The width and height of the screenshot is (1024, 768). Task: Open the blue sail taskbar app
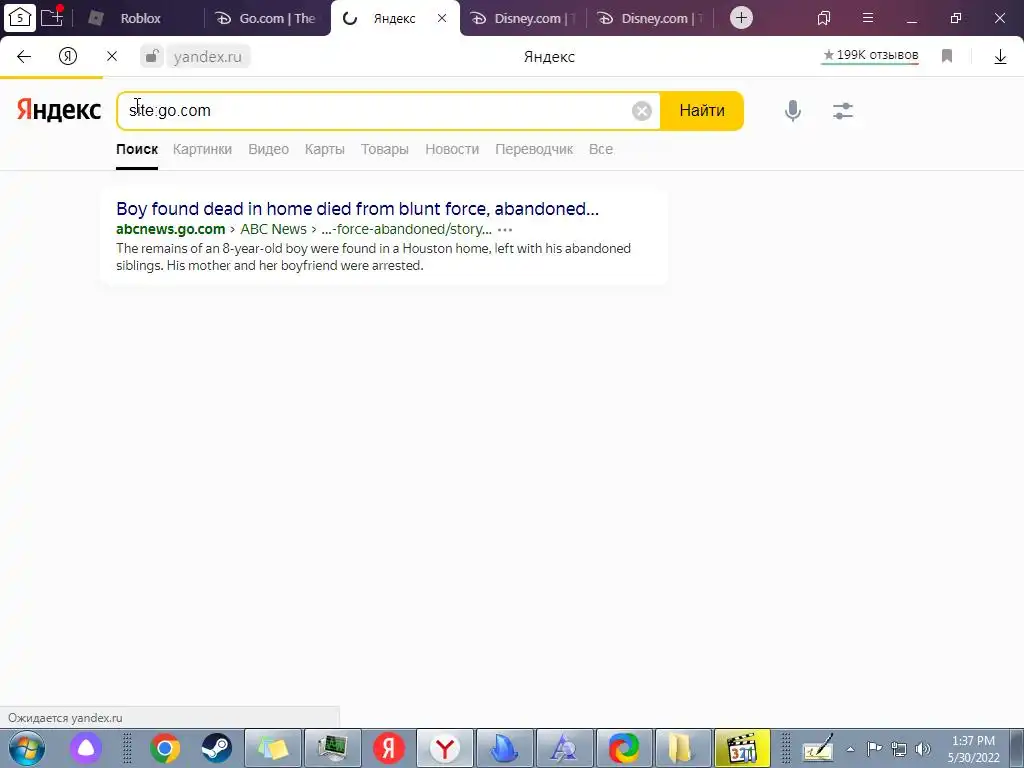pos(504,748)
